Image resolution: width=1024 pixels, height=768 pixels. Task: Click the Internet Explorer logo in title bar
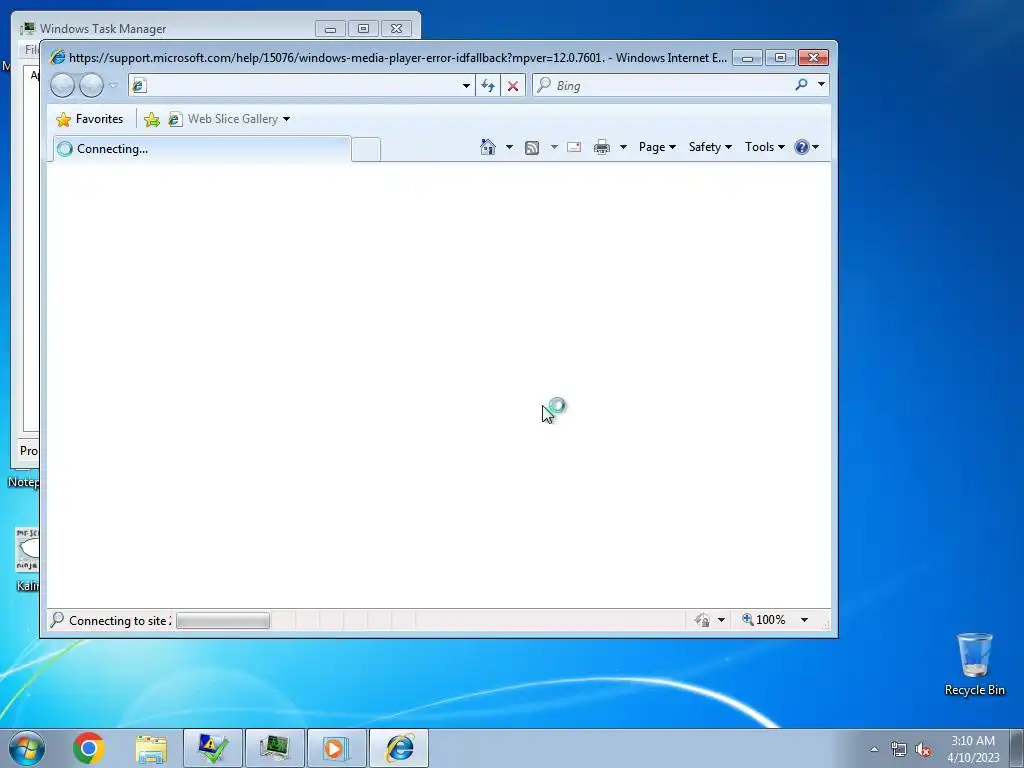click(57, 57)
